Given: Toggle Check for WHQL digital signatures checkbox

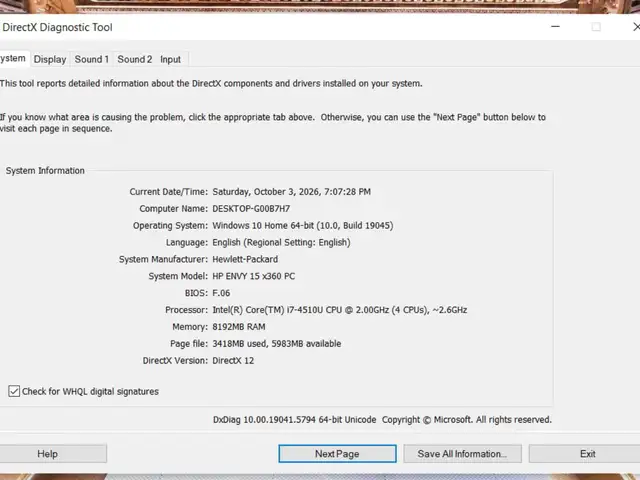Looking at the screenshot, I should click(14, 391).
